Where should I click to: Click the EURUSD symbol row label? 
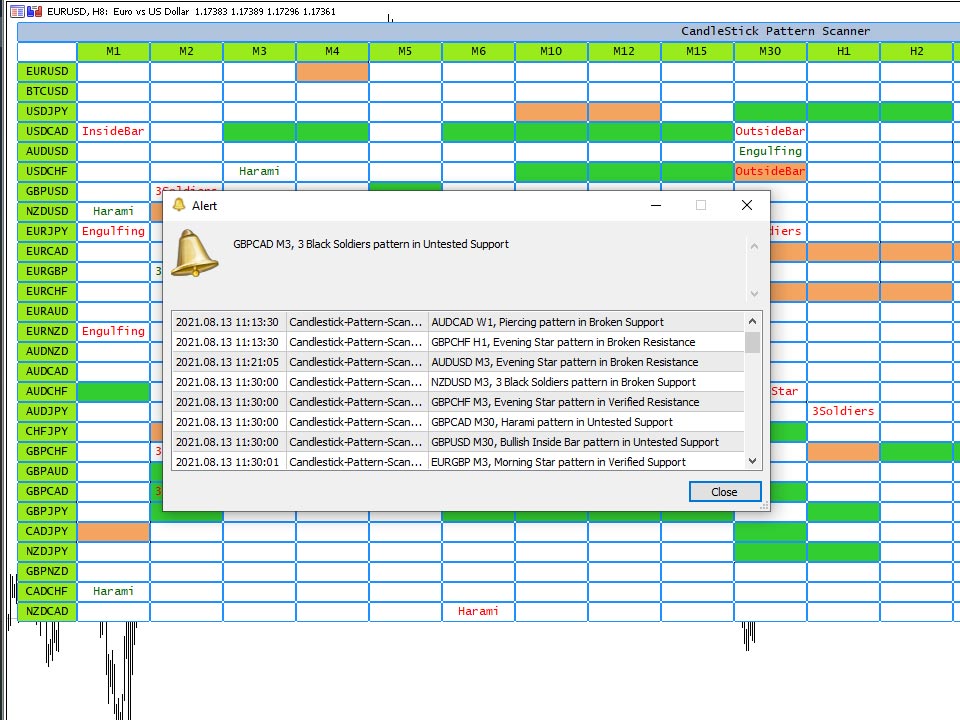coord(47,71)
